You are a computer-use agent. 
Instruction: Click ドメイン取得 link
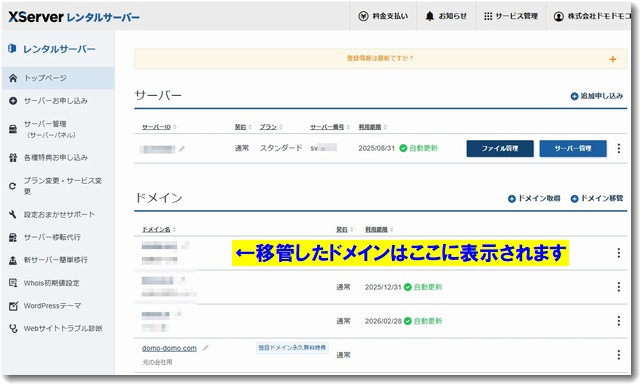tap(534, 198)
